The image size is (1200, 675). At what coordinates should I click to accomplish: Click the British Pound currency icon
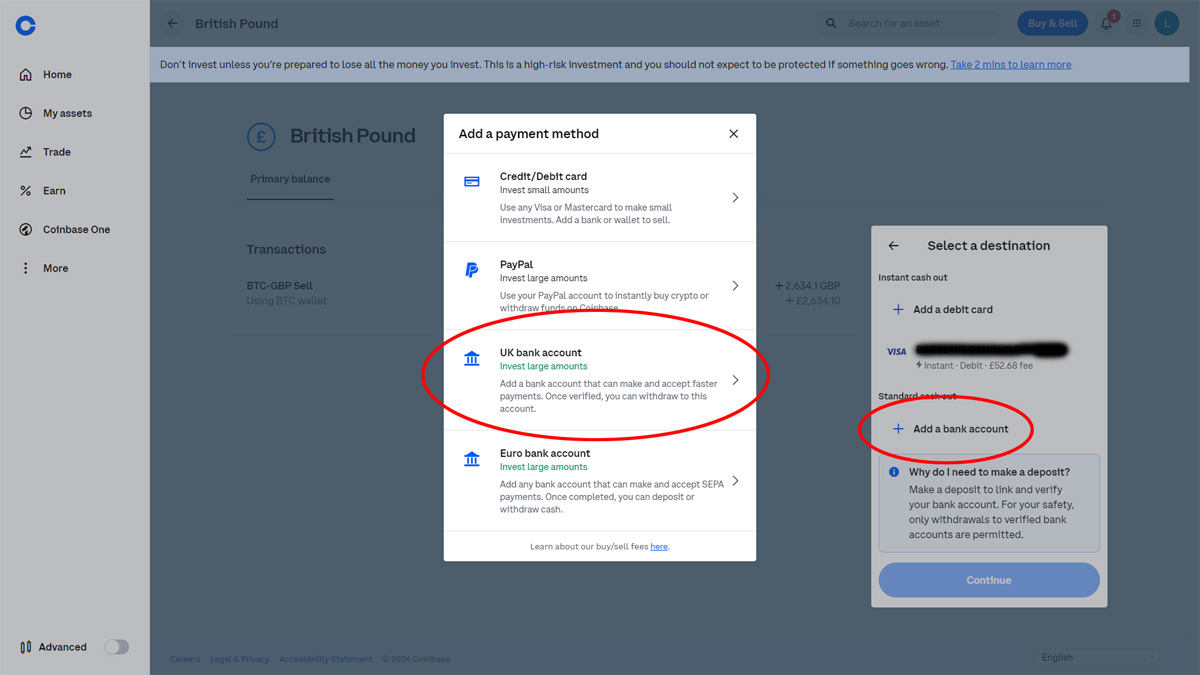(x=261, y=137)
